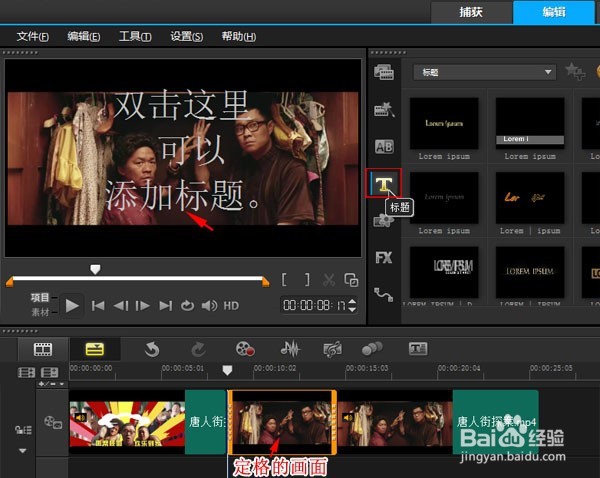Open the FX filter library
The height and width of the screenshot is (478, 600).
click(x=384, y=258)
